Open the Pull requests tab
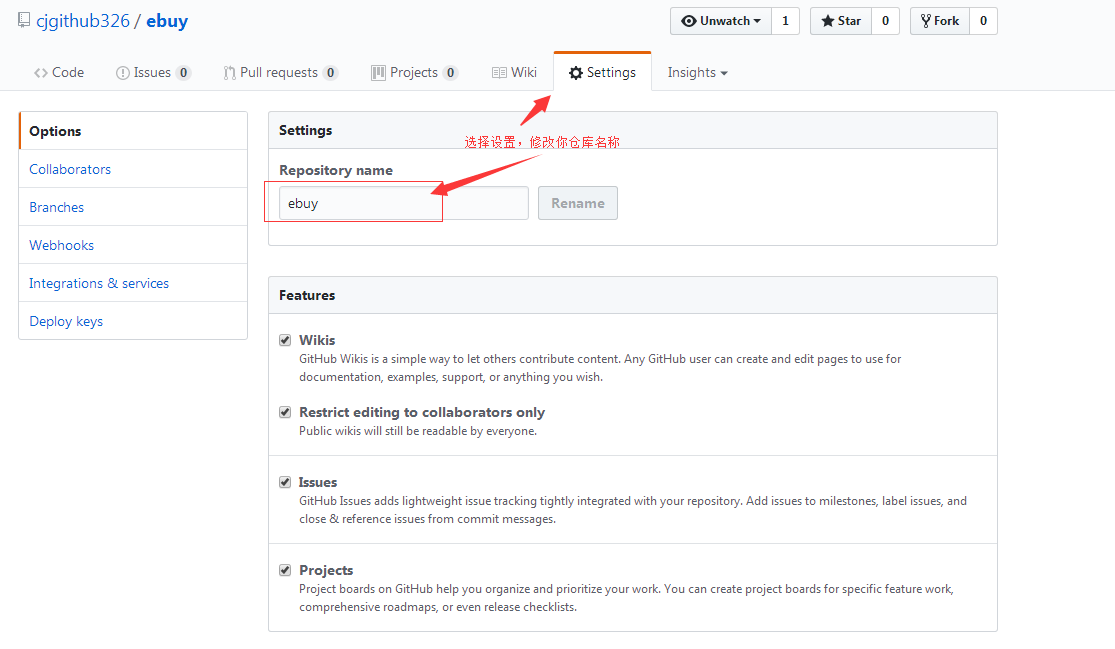Screen dimensions: 1115x649 (280, 73)
